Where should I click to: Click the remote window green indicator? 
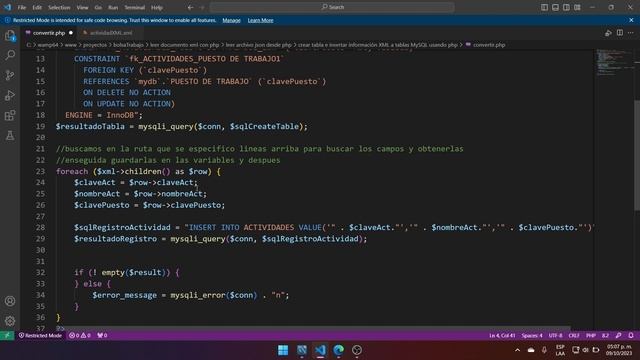coord(7,336)
